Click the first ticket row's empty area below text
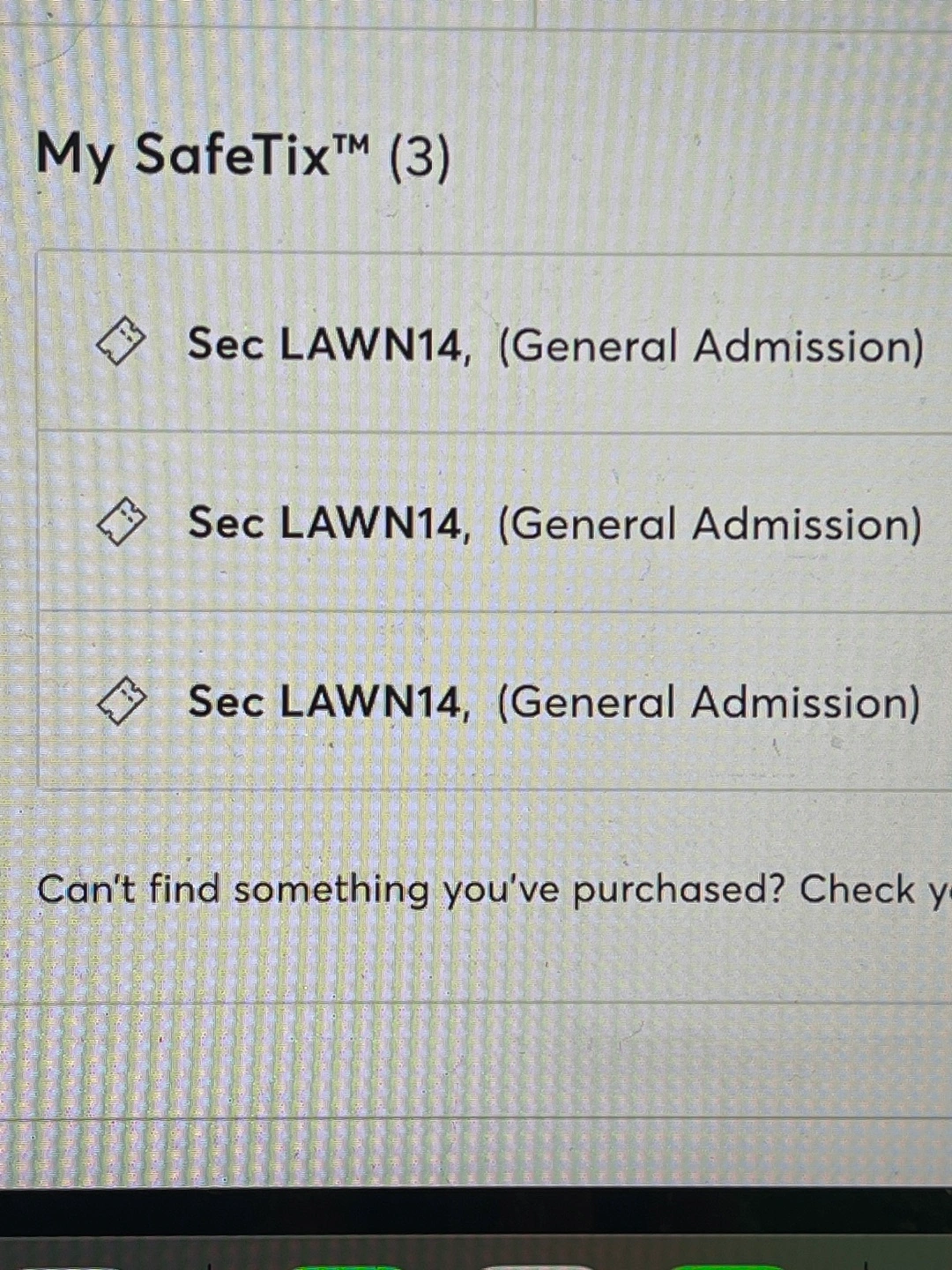The image size is (952, 1270). point(494,401)
